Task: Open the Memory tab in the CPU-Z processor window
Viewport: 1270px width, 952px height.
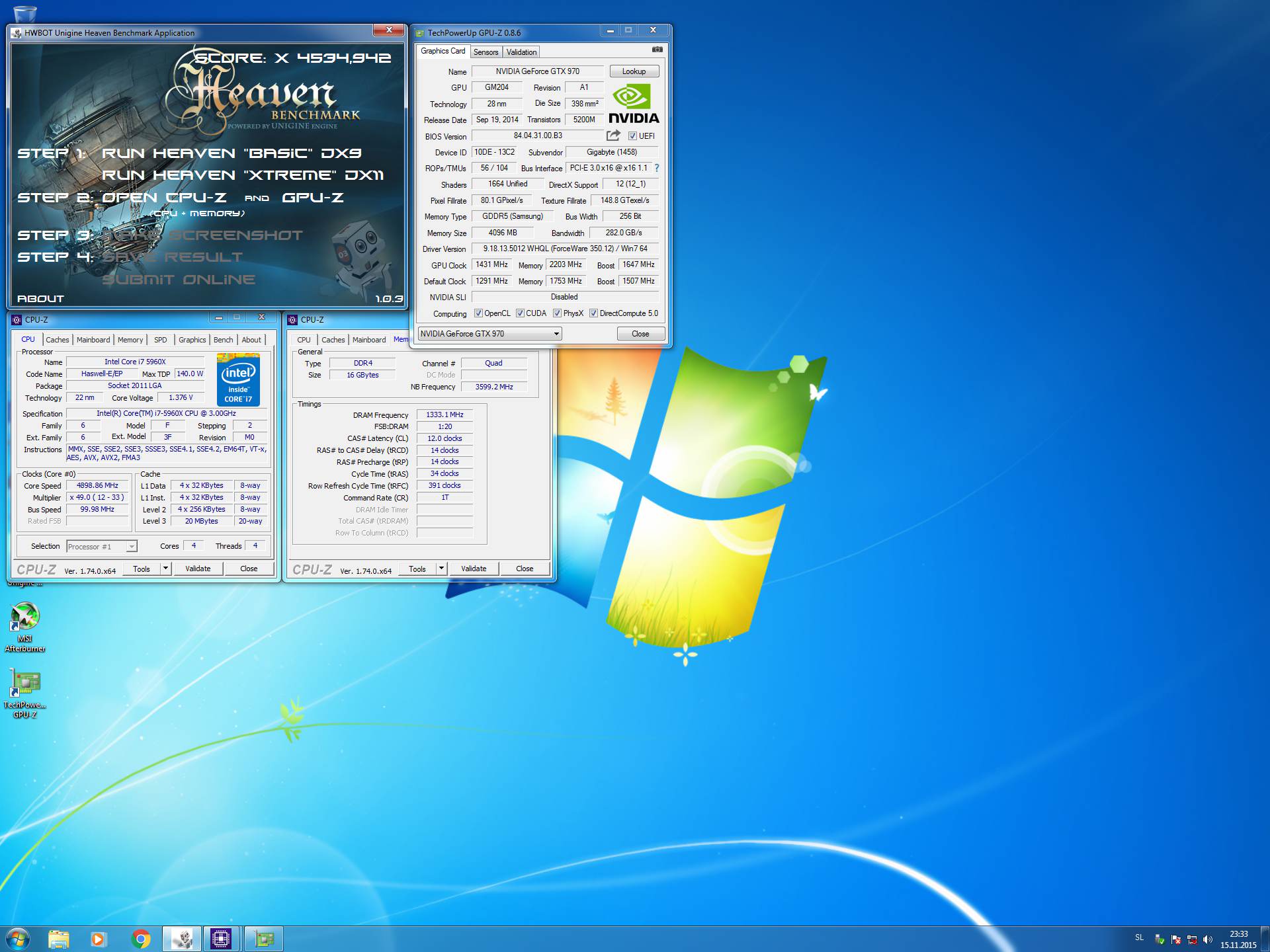Action: (x=130, y=340)
